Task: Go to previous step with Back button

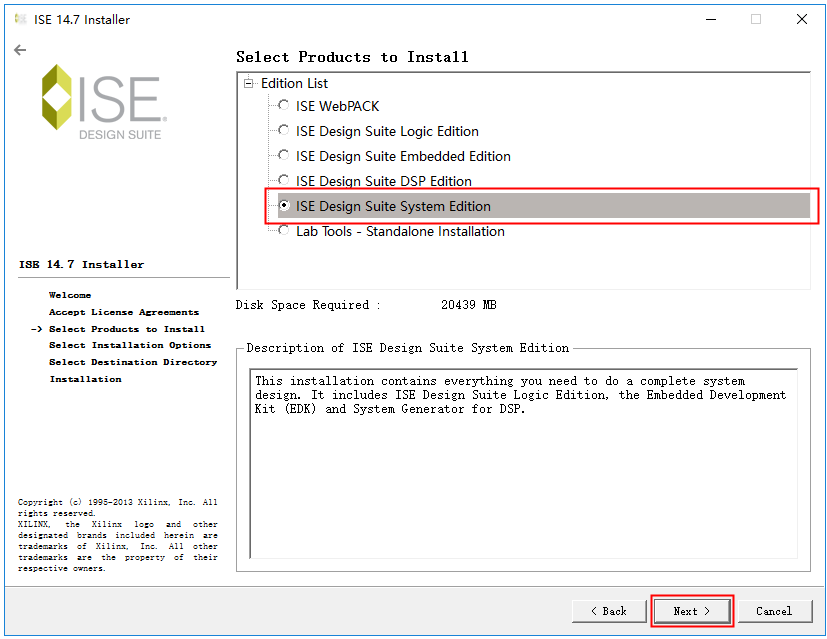Action: [x=608, y=611]
